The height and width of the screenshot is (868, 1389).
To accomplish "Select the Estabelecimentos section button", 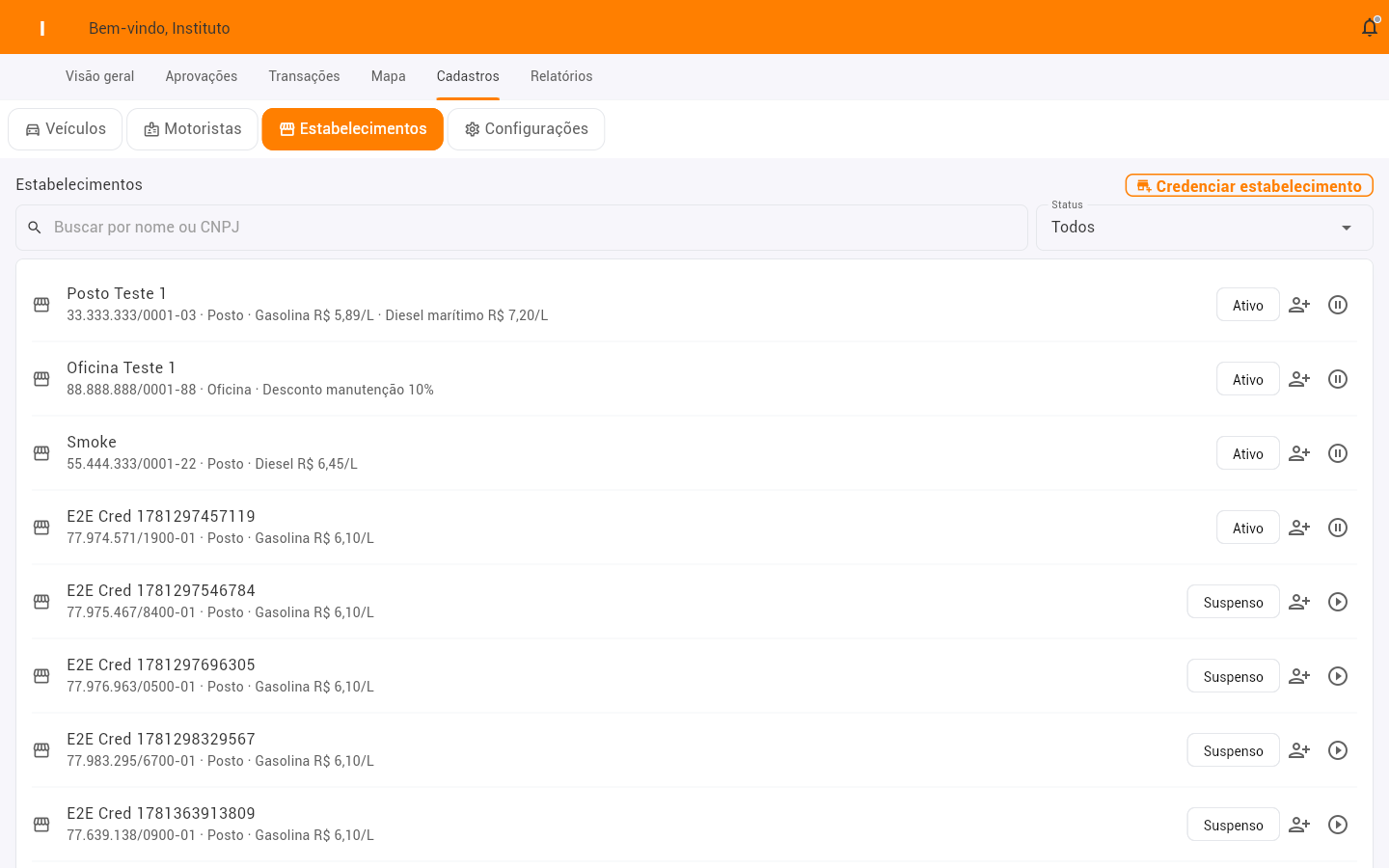I will pos(353,129).
